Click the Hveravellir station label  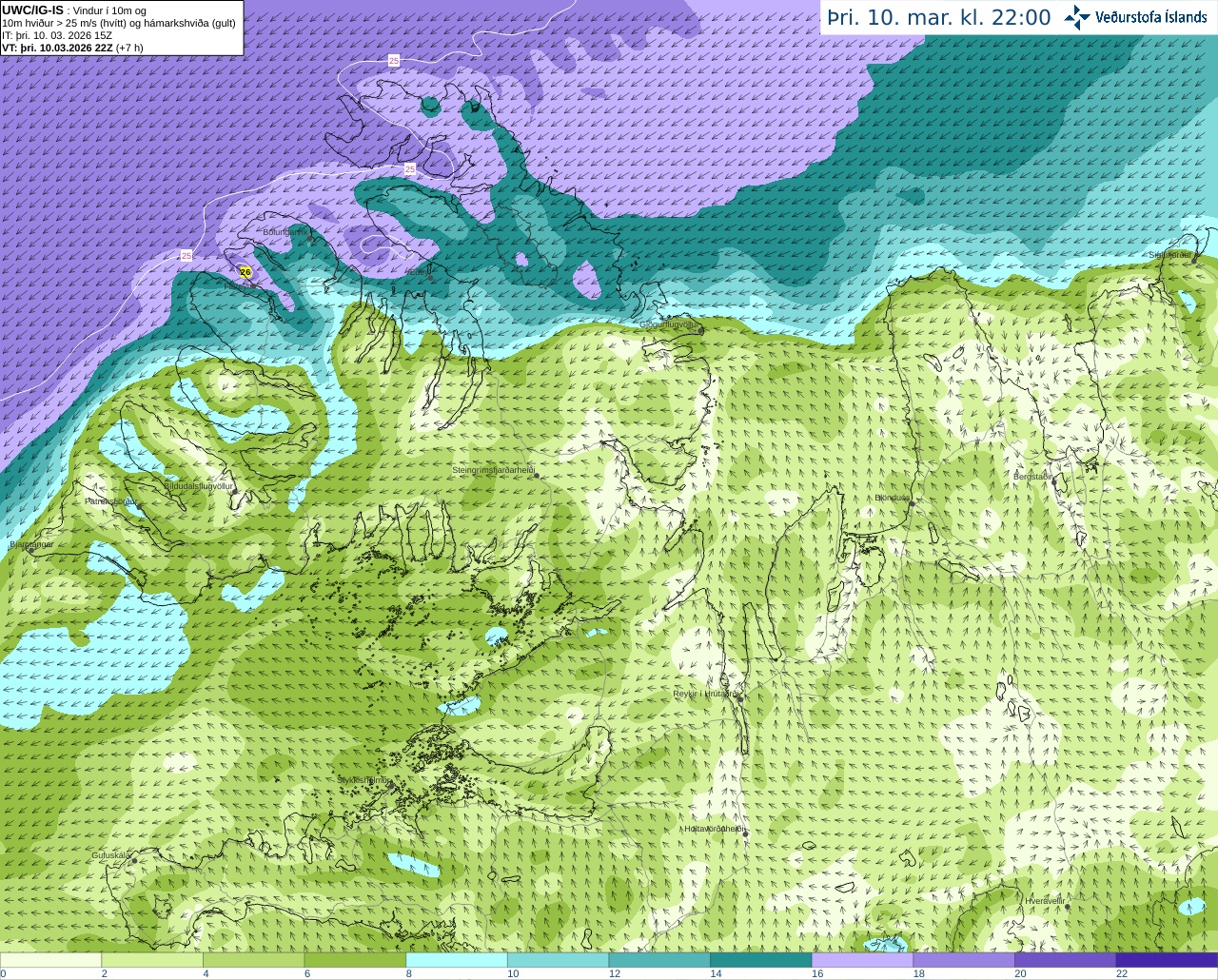pos(1045,900)
